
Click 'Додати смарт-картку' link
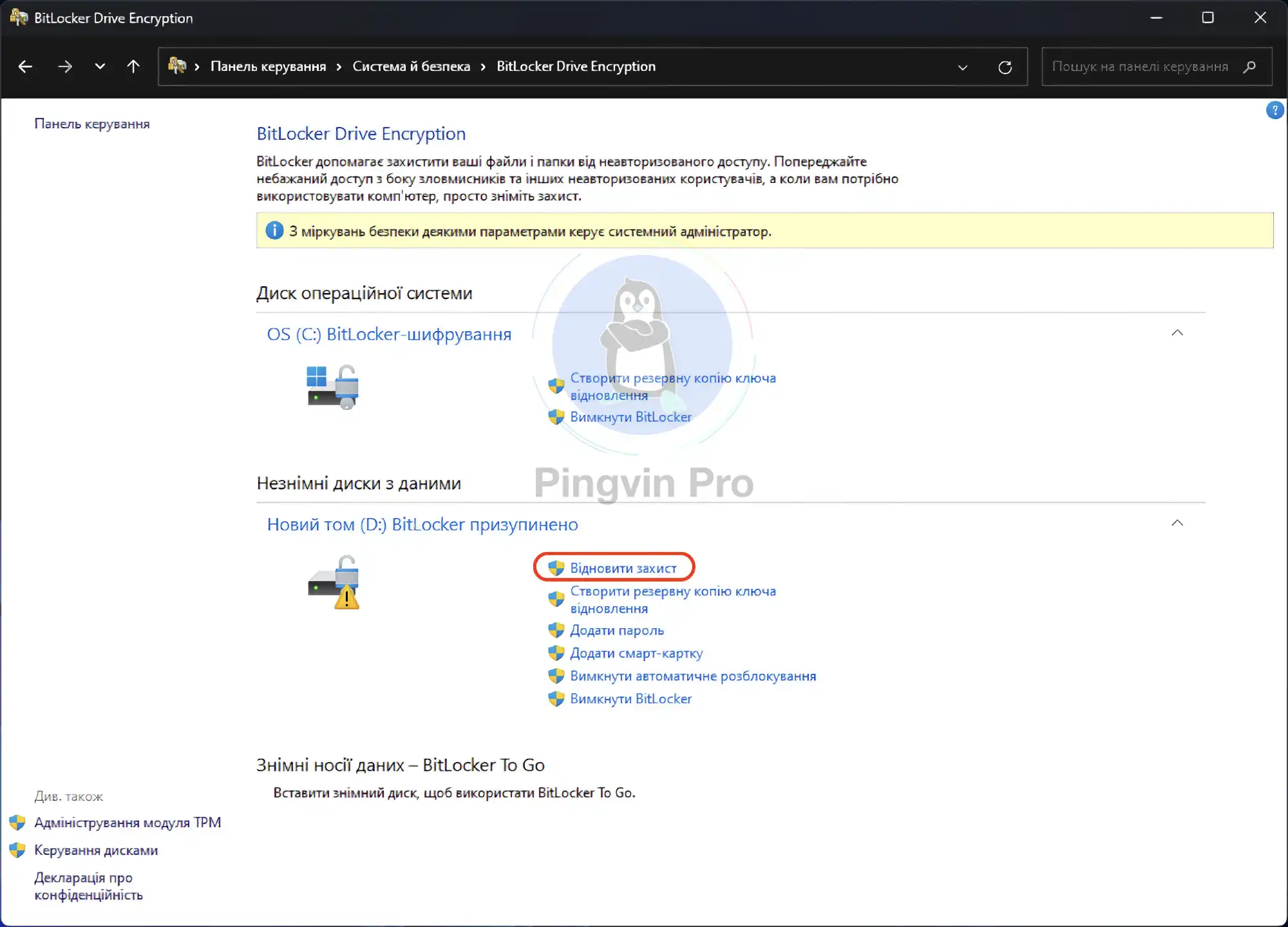[x=636, y=653]
